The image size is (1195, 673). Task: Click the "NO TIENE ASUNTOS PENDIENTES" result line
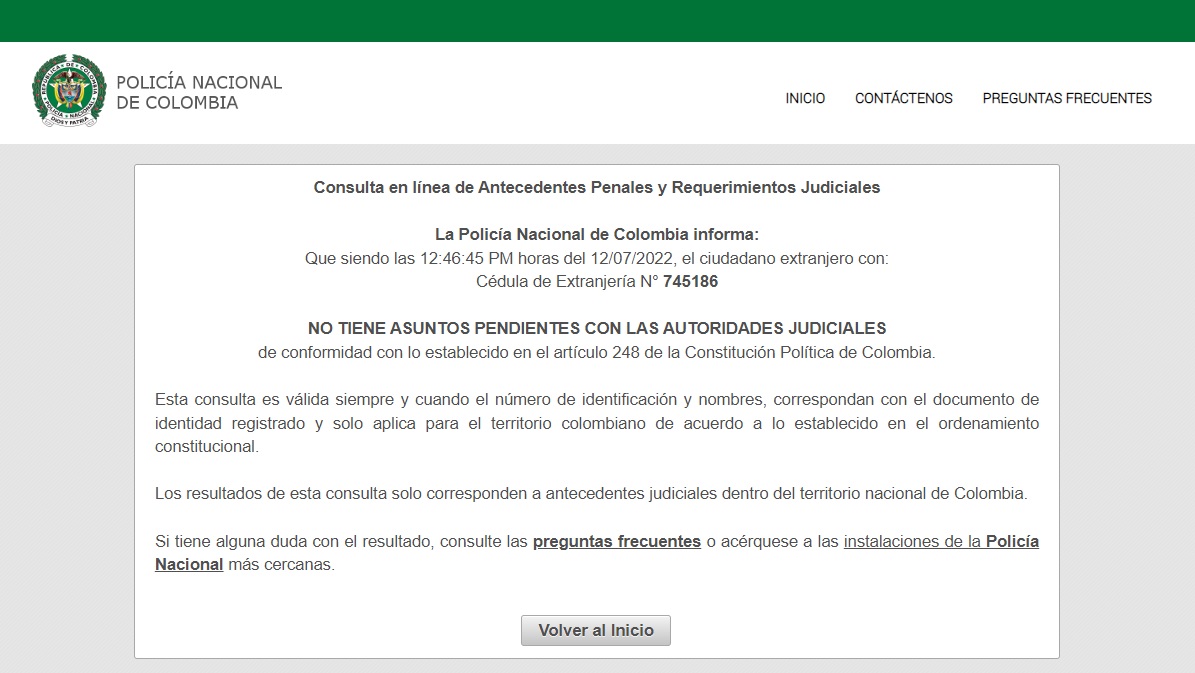(x=596, y=328)
